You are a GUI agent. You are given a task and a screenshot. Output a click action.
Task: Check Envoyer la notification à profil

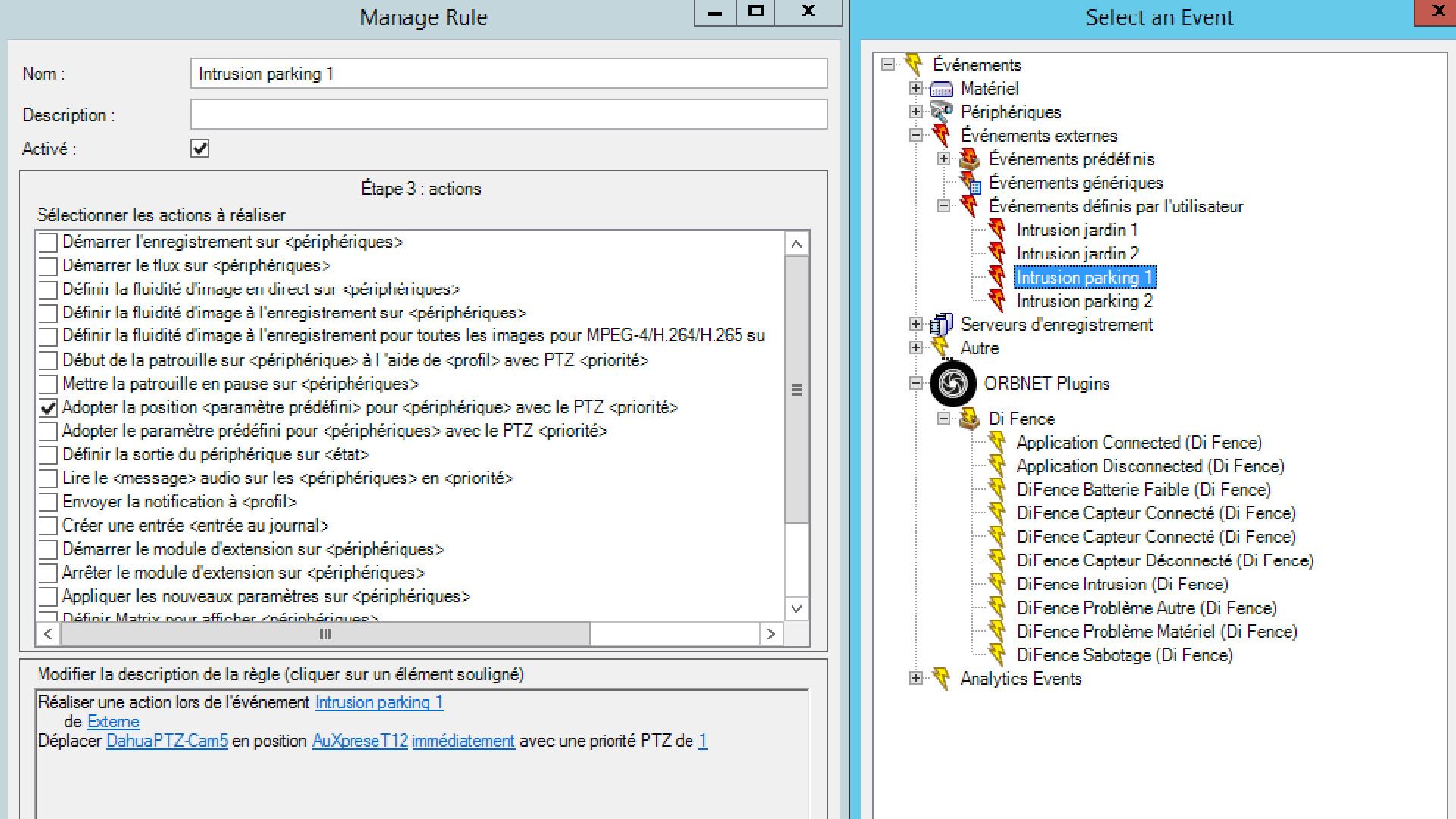[48, 502]
